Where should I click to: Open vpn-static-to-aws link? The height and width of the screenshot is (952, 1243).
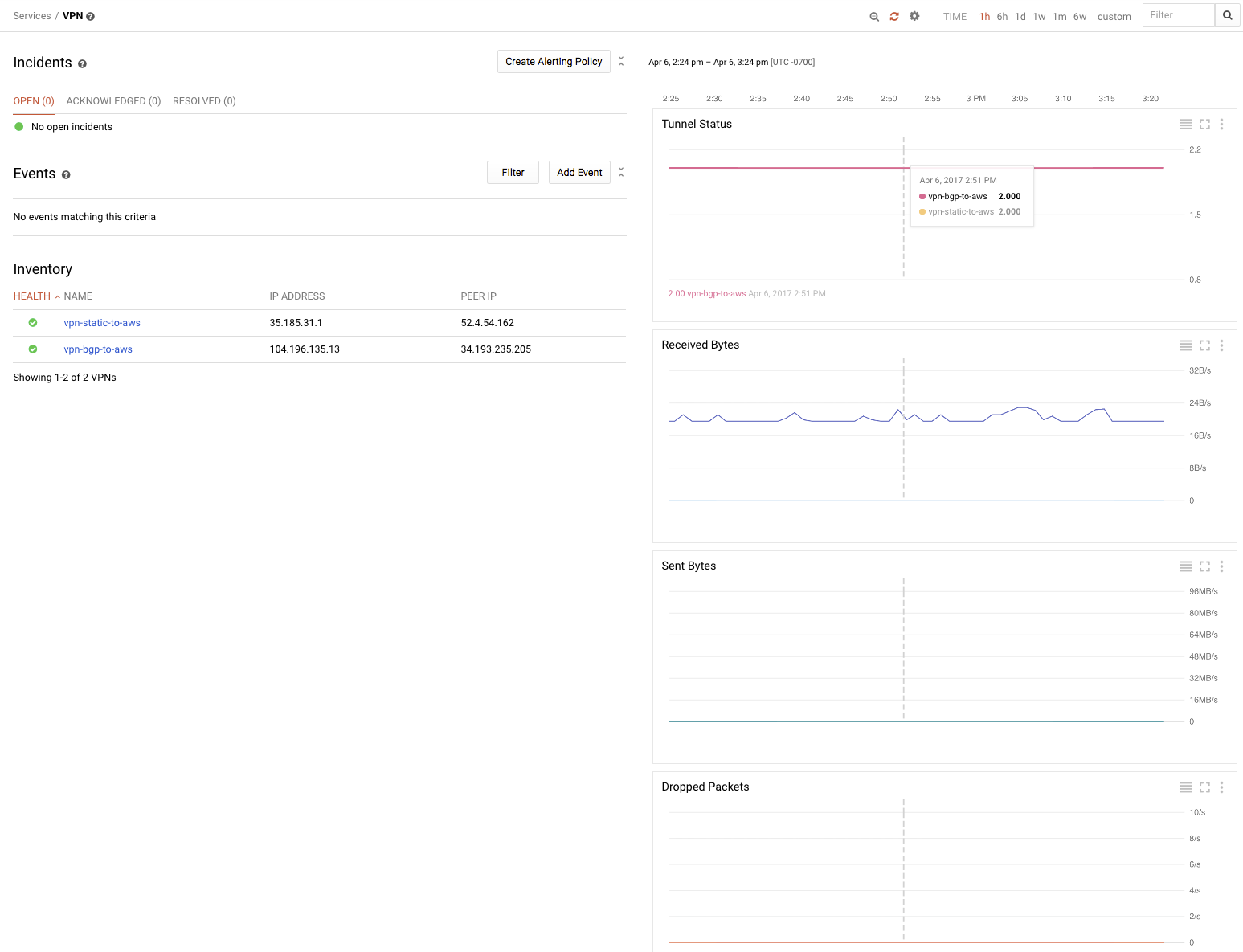(x=102, y=323)
